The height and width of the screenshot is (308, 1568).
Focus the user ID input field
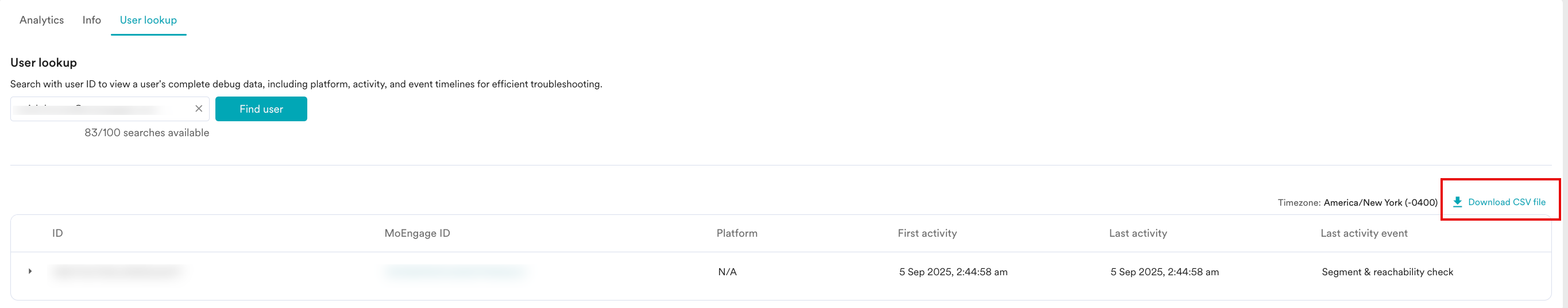click(101, 109)
